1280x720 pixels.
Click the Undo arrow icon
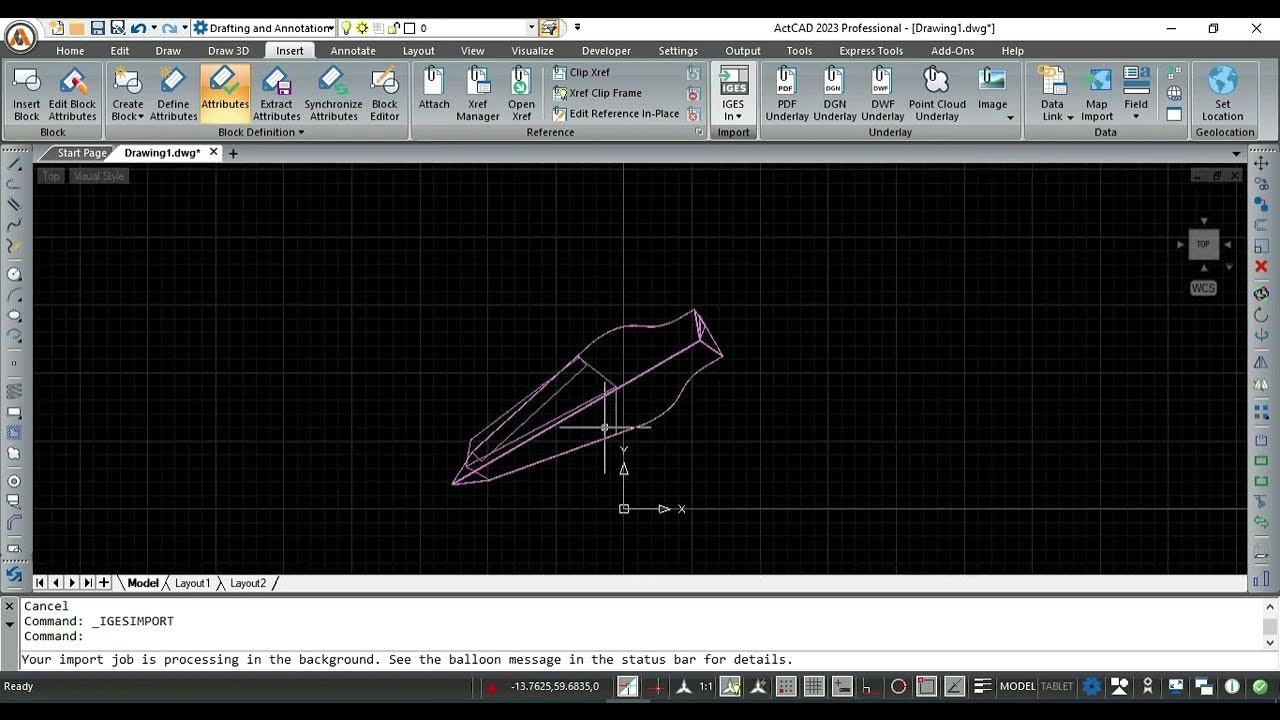coord(138,28)
